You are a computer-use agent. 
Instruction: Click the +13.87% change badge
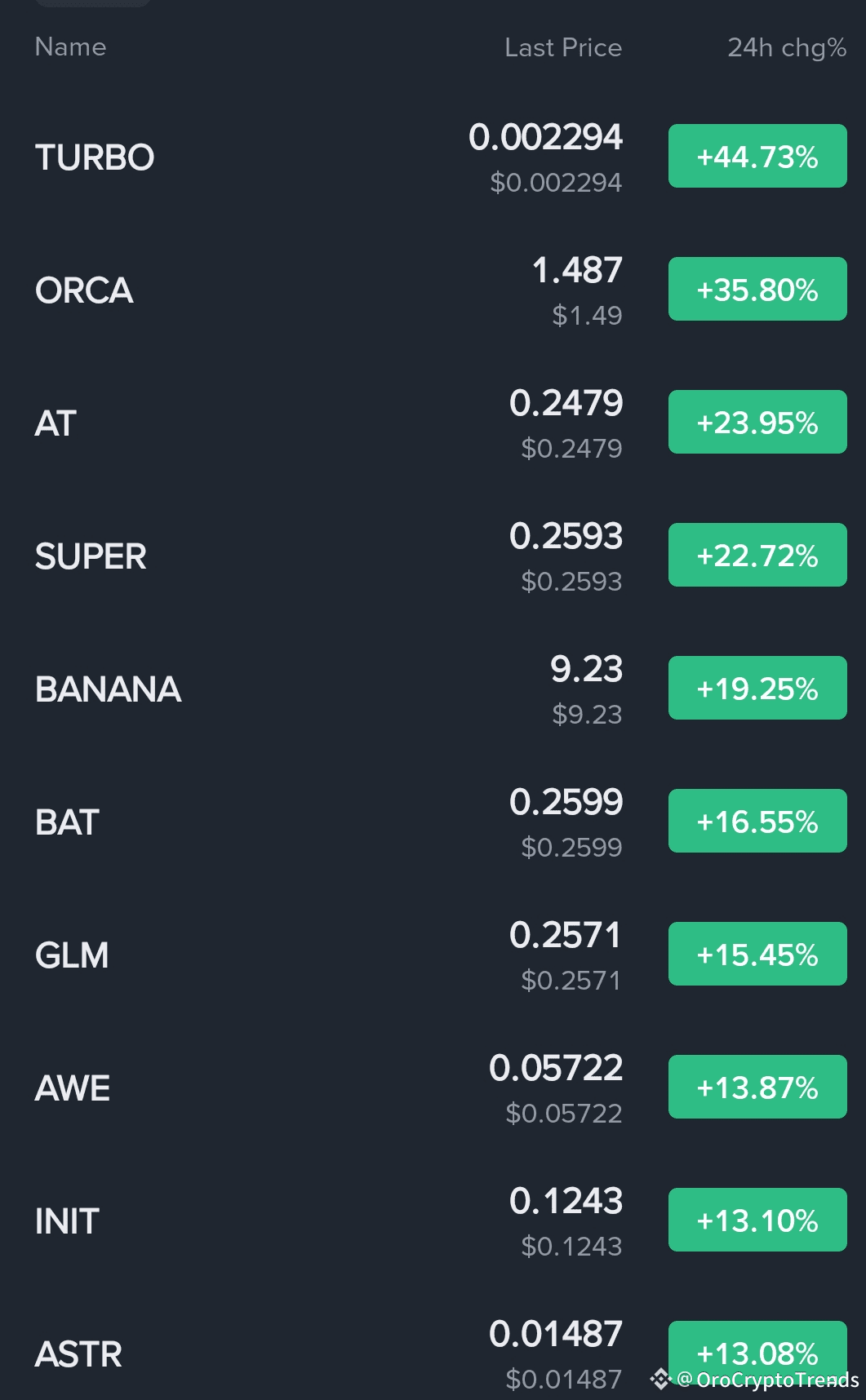pos(757,1088)
